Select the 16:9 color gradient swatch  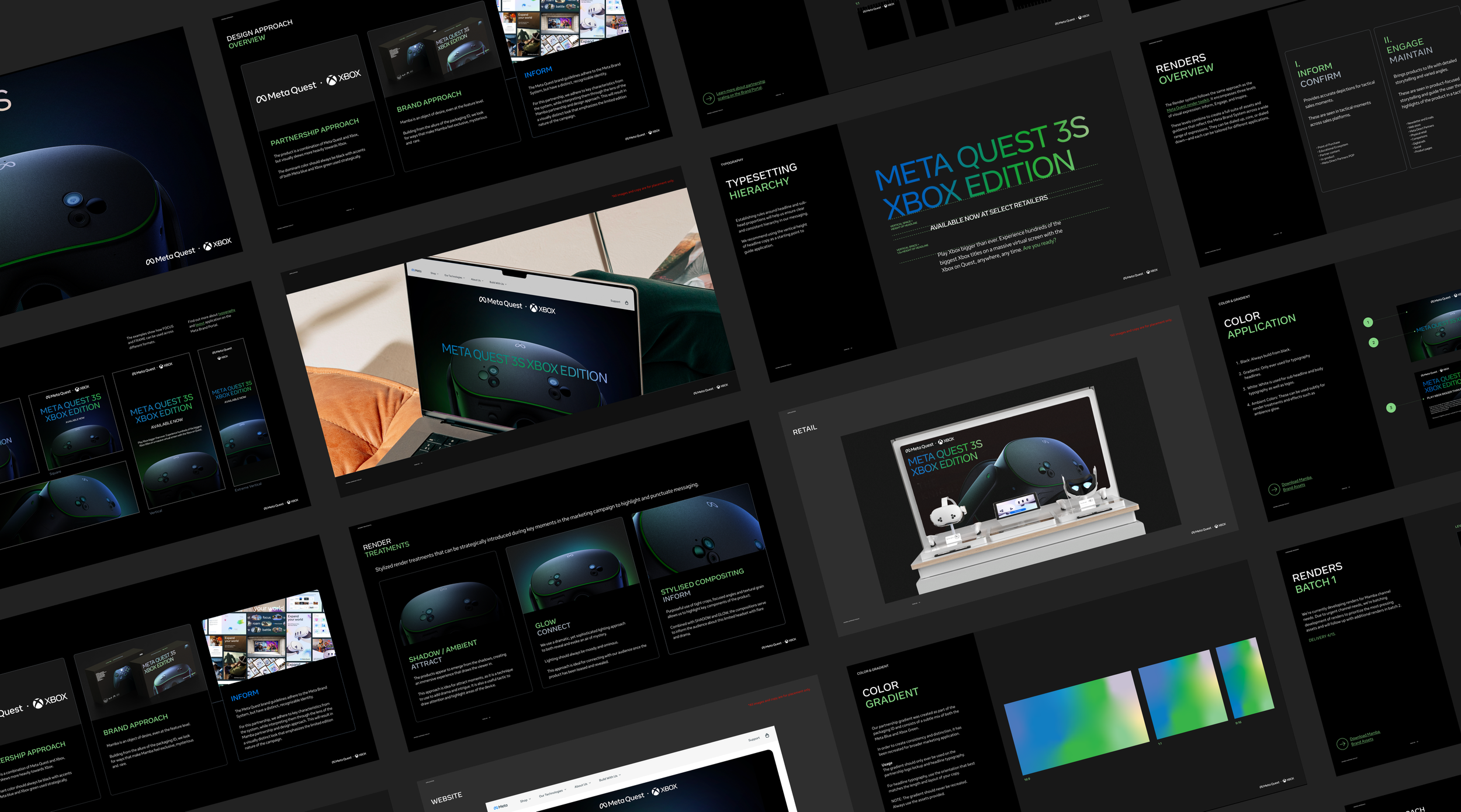point(1077,723)
